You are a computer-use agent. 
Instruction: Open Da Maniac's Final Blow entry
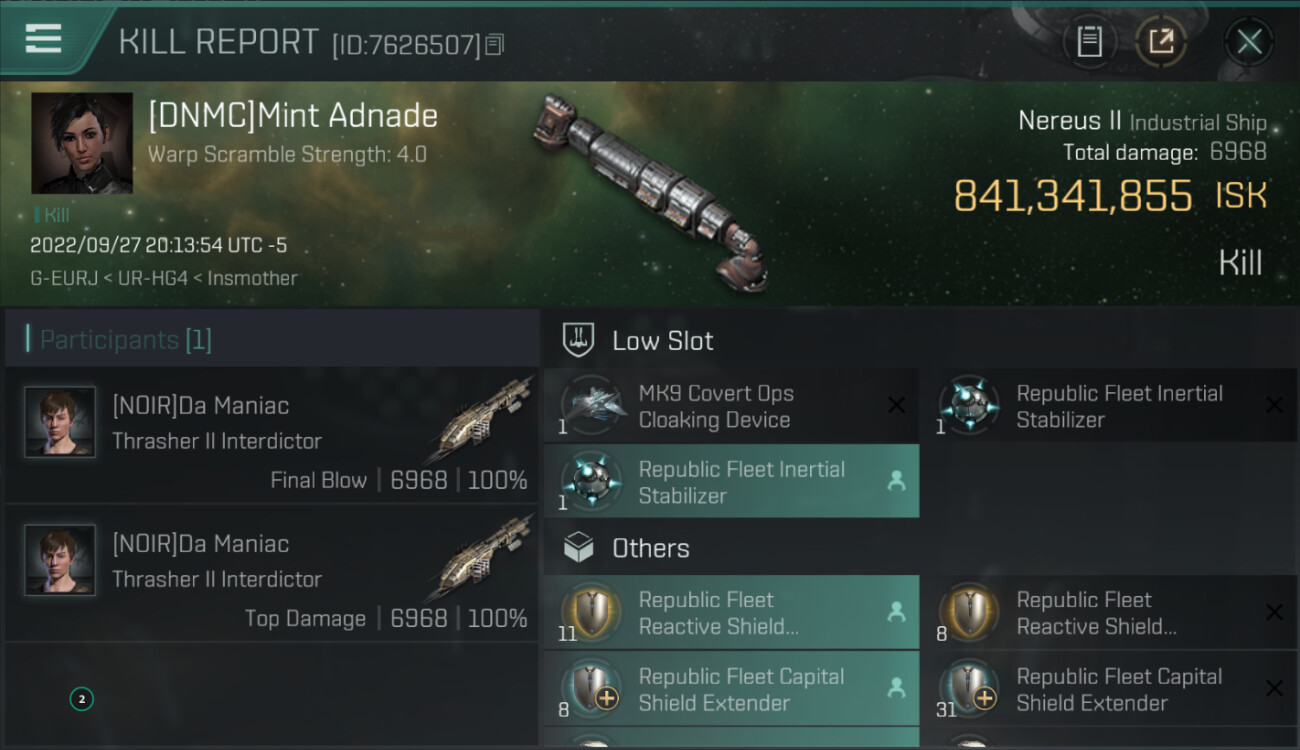click(272, 436)
